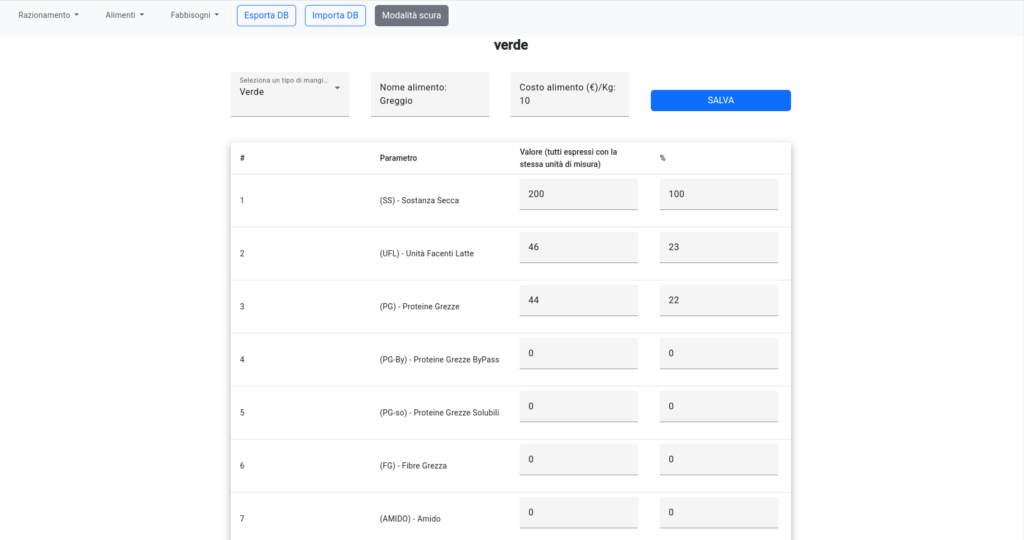Select the Proteine Grezze ByPass value field
Viewport: 1024px width, 540px height.
pyautogui.click(x=578, y=353)
